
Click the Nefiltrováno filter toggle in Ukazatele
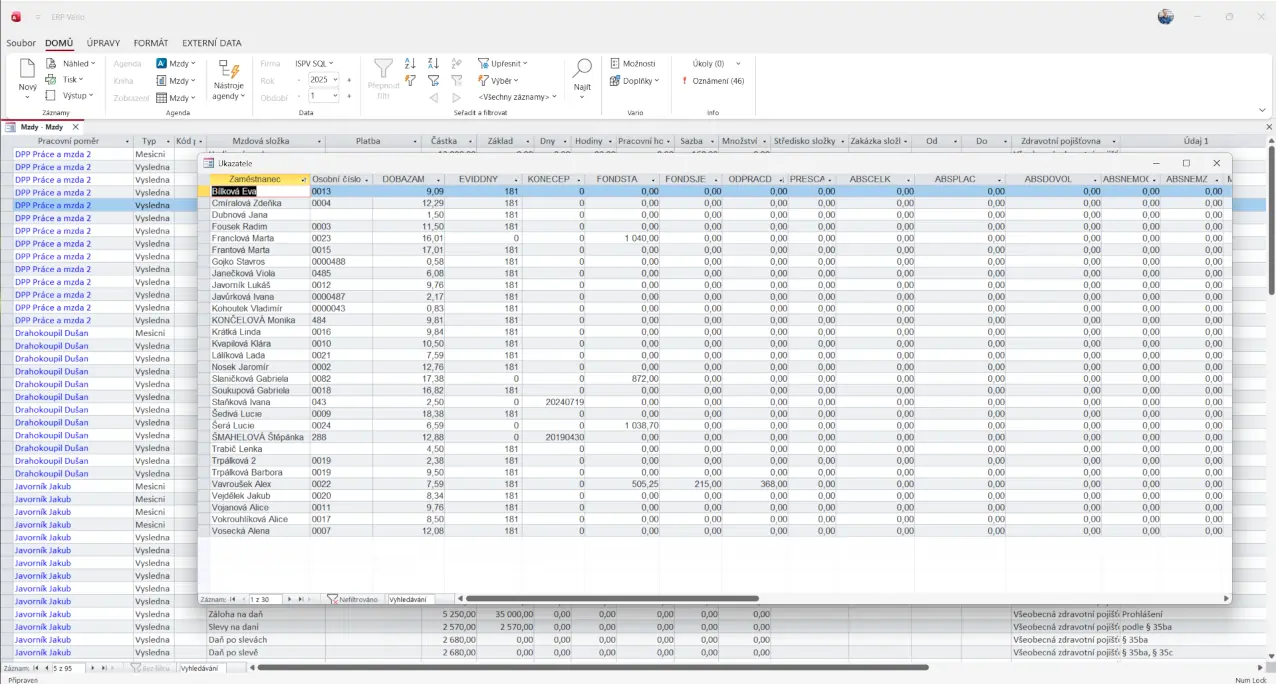click(x=352, y=599)
